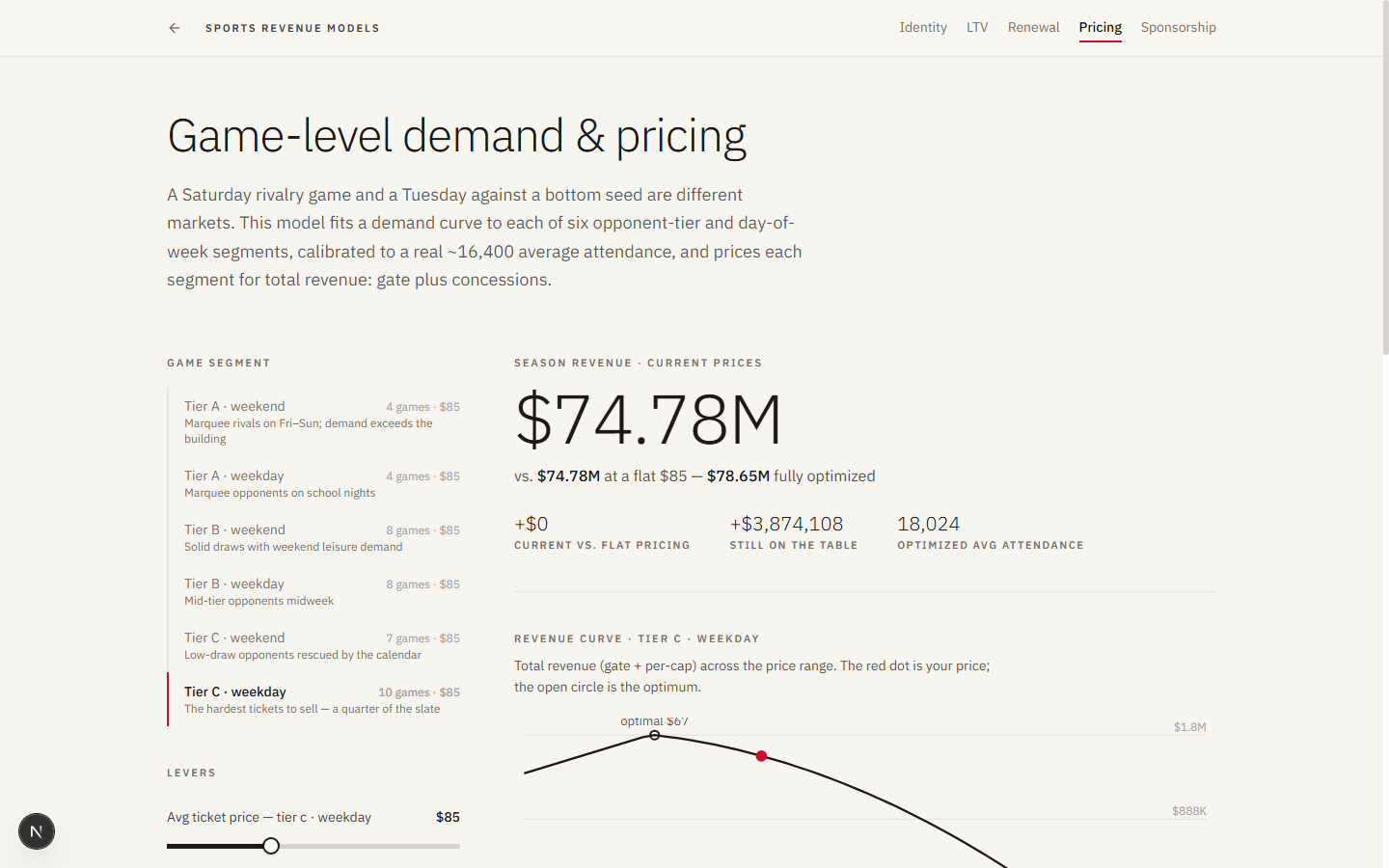Pick the Tier C · weekday segment
Image resolution: width=1389 pixels, height=868 pixels.
[314, 699]
